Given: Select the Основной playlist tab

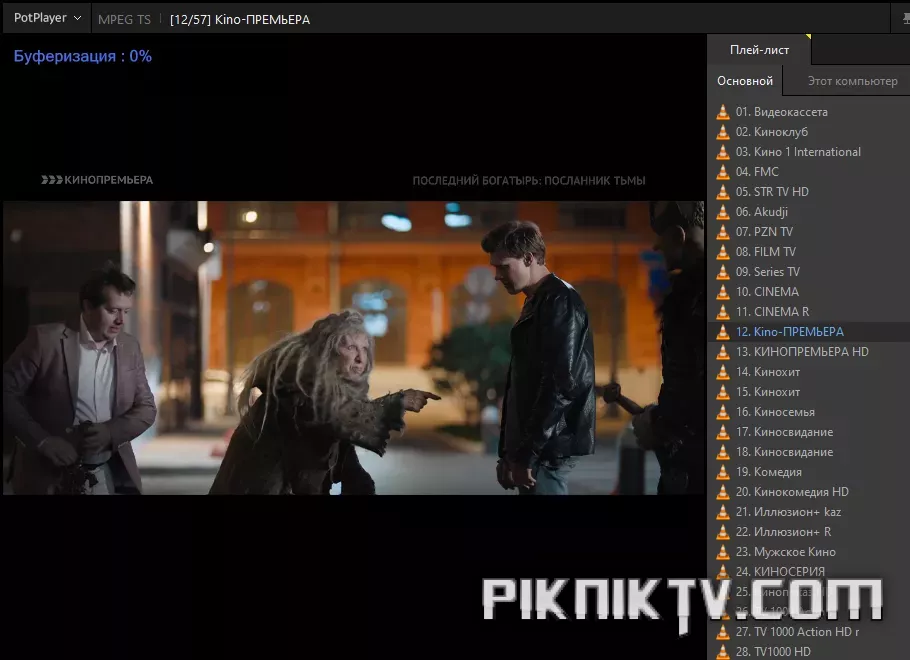Looking at the screenshot, I should tap(745, 81).
